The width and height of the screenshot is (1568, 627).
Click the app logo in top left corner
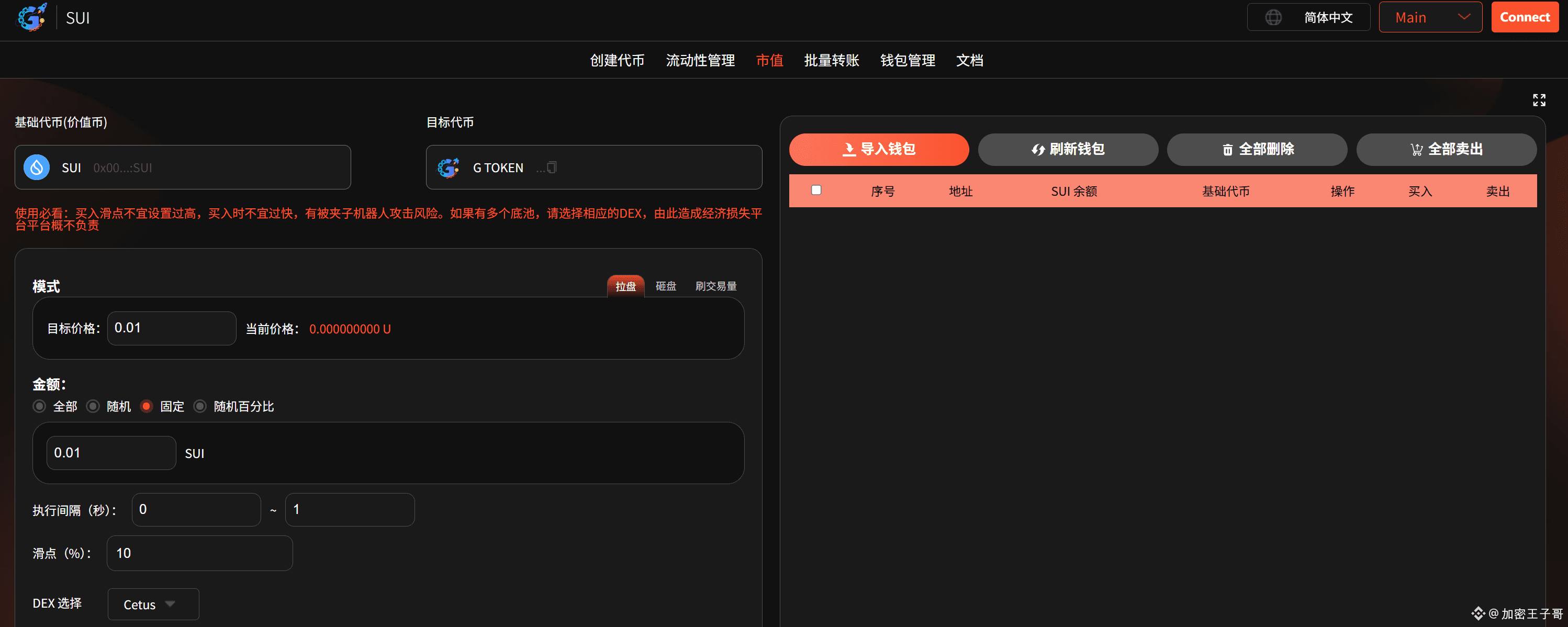pyautogui.click(x=31, y=18)
